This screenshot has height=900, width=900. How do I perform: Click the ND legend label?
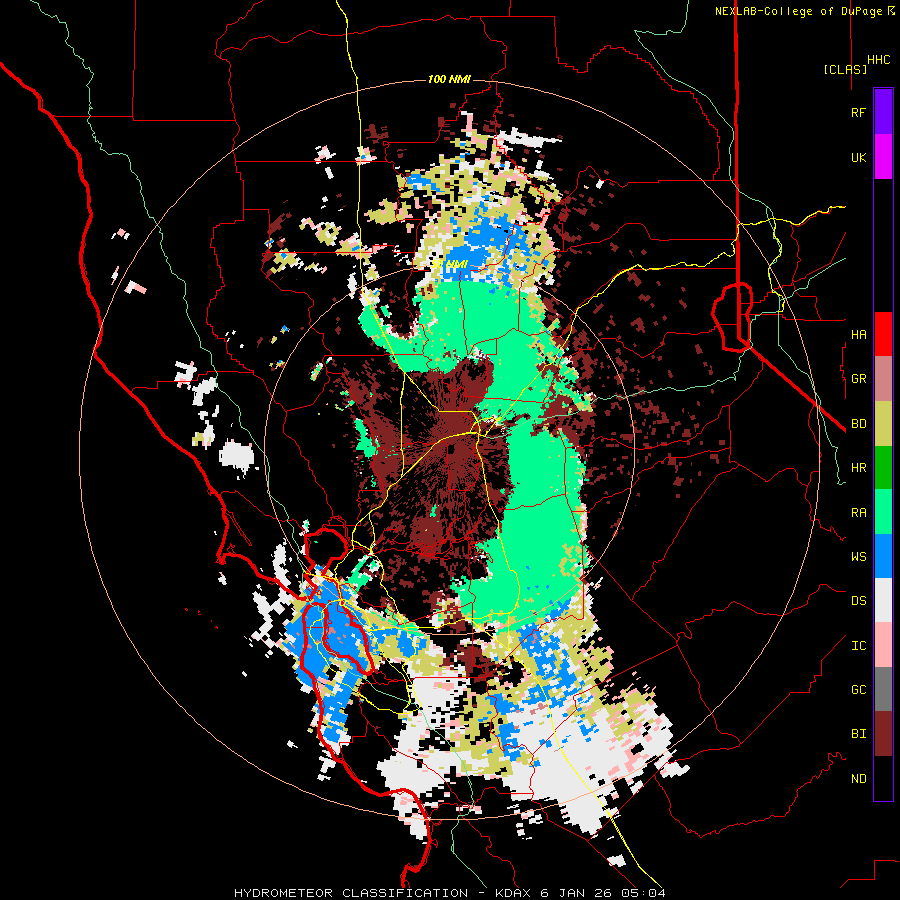(x=858, y=779)
